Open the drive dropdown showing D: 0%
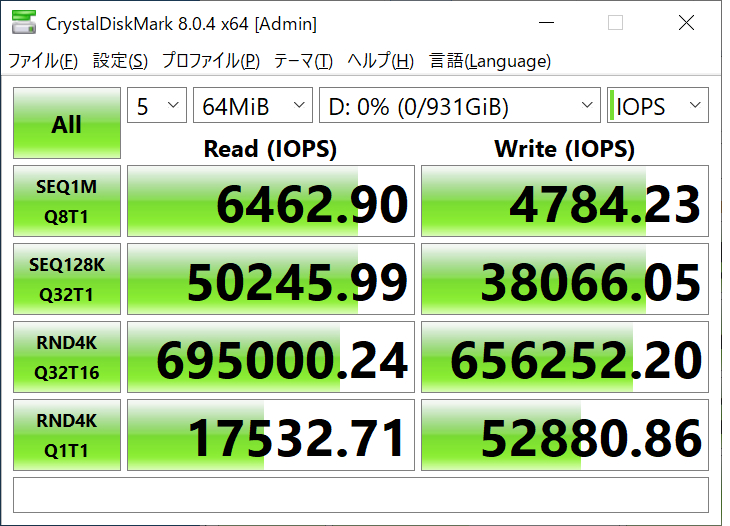This screenshot has height=526, width=730. coord(460,105)
